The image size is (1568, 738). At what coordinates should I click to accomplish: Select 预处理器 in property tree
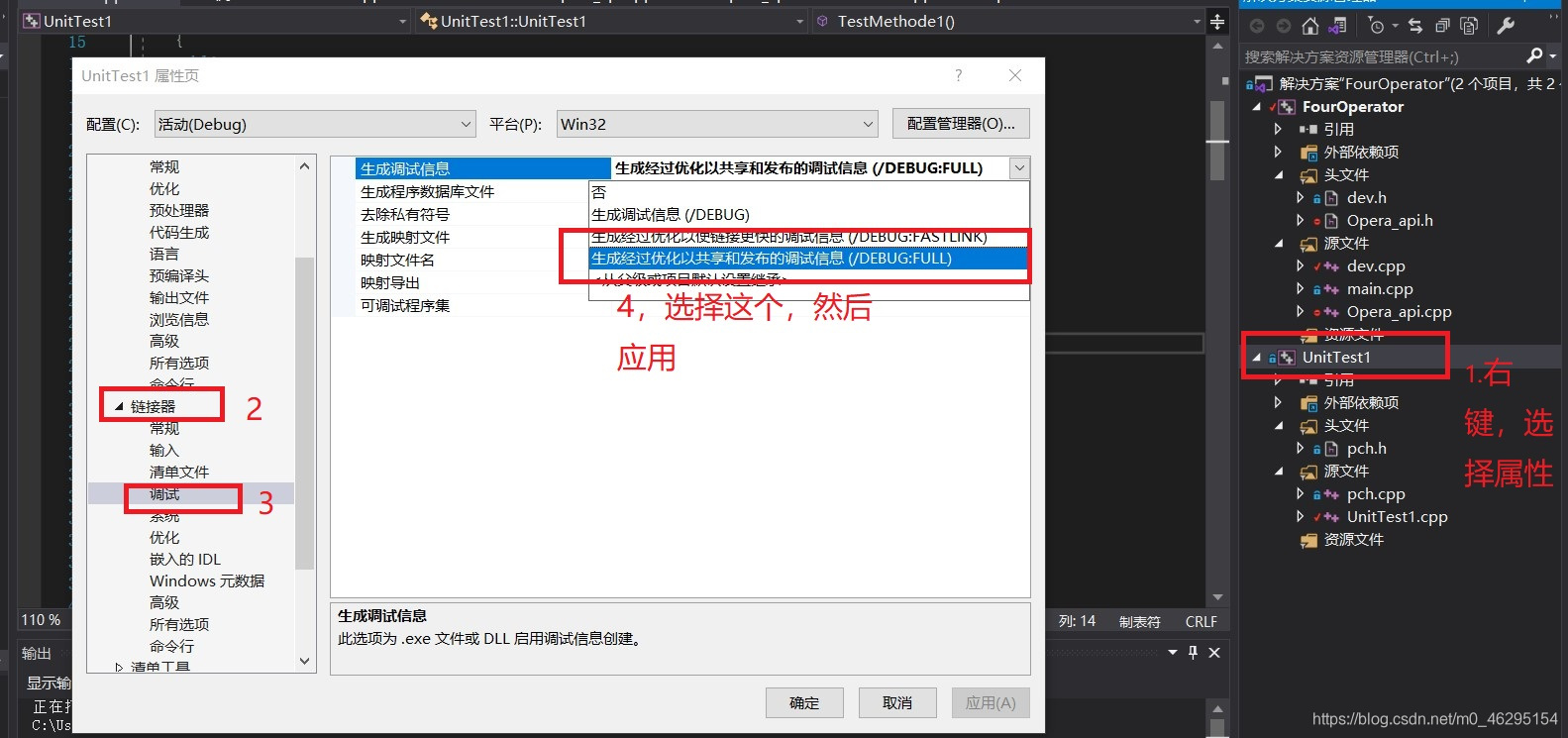click(179, 211)
